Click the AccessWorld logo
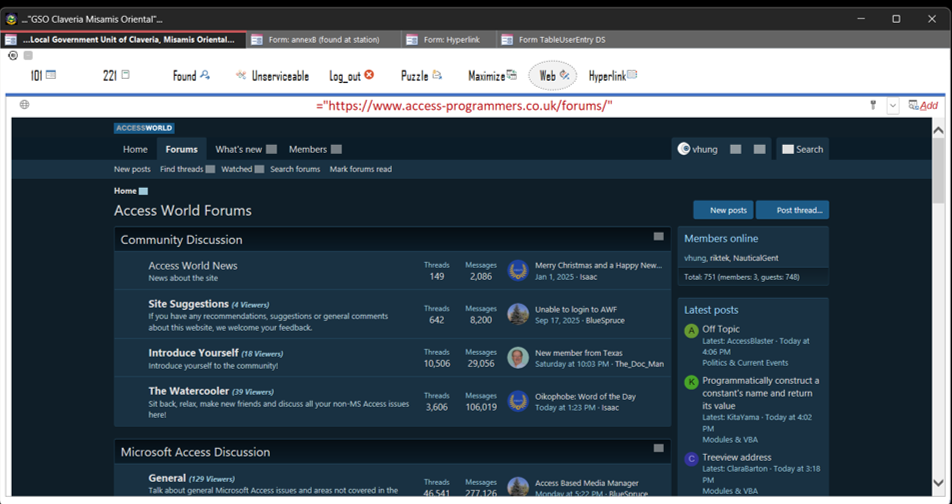 (x=144, y=128)
